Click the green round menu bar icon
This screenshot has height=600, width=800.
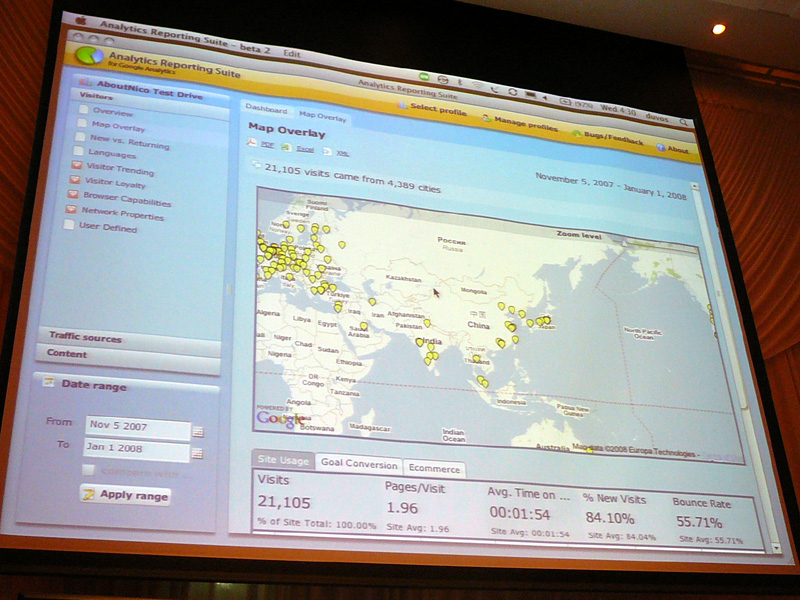tap(424, 76)
